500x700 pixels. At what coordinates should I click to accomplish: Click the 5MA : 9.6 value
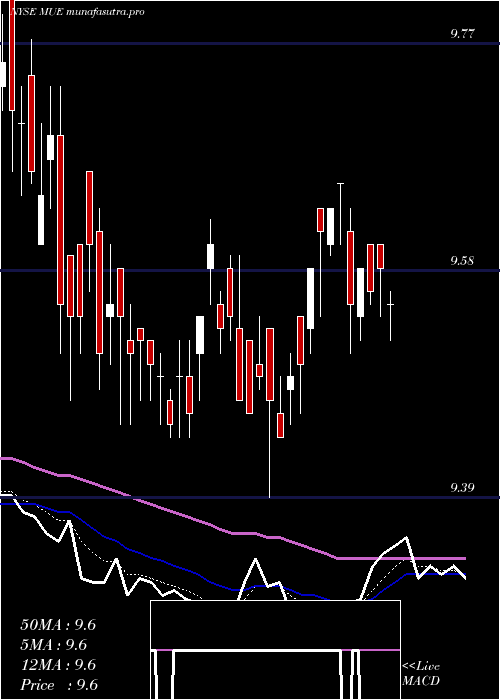pos(54,645)
